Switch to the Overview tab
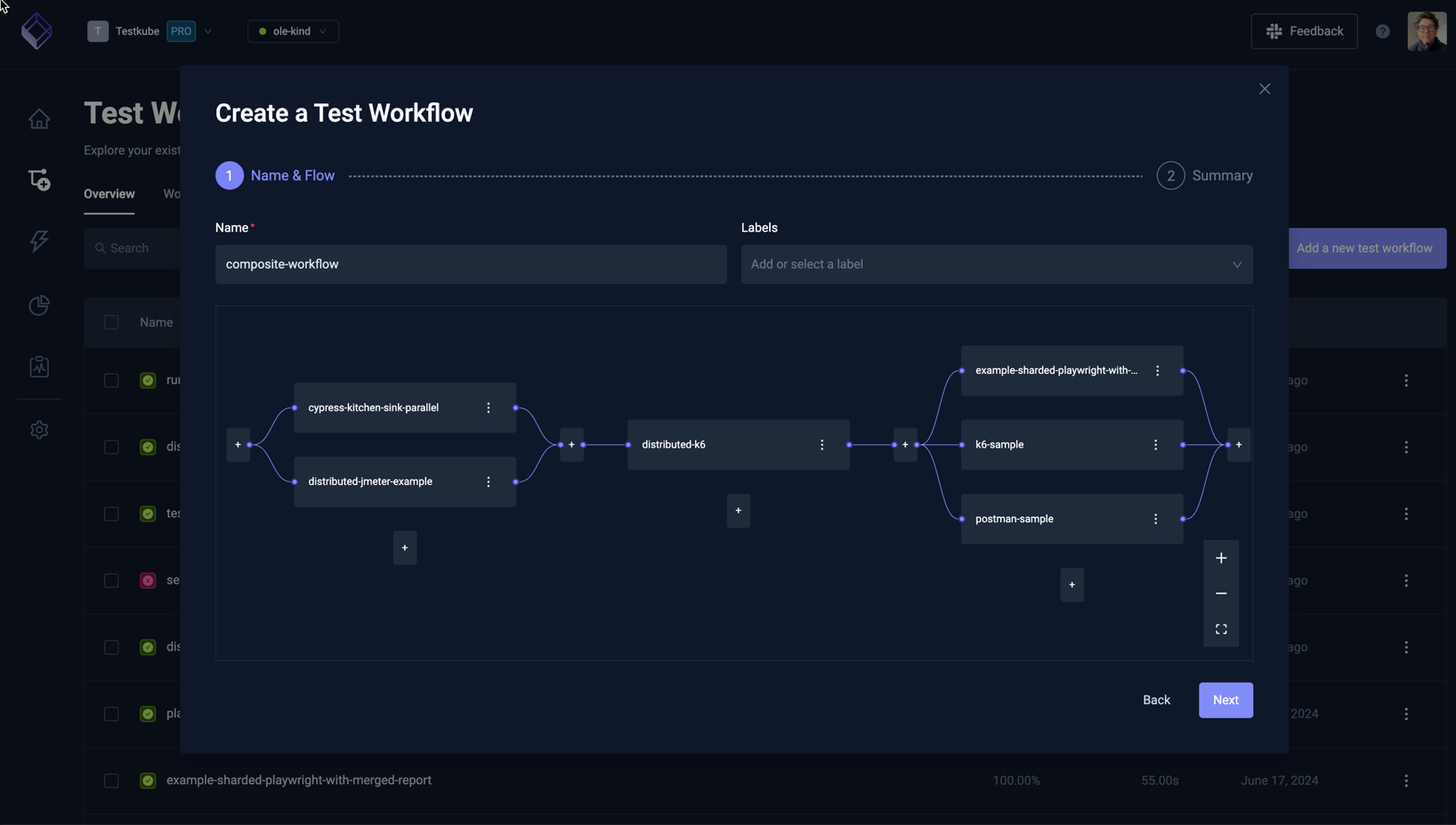The width and height of the screenshot is (1456, 825). click(x=109, y=193)
